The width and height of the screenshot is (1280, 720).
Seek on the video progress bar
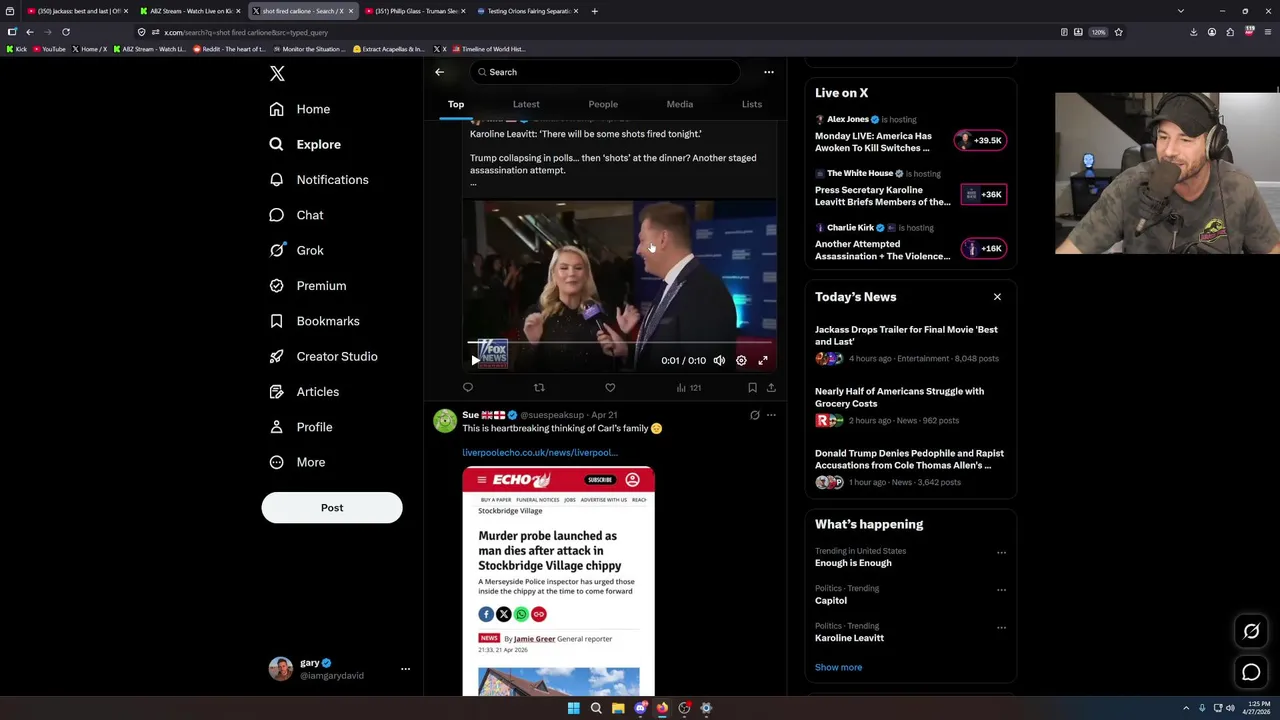620,343
